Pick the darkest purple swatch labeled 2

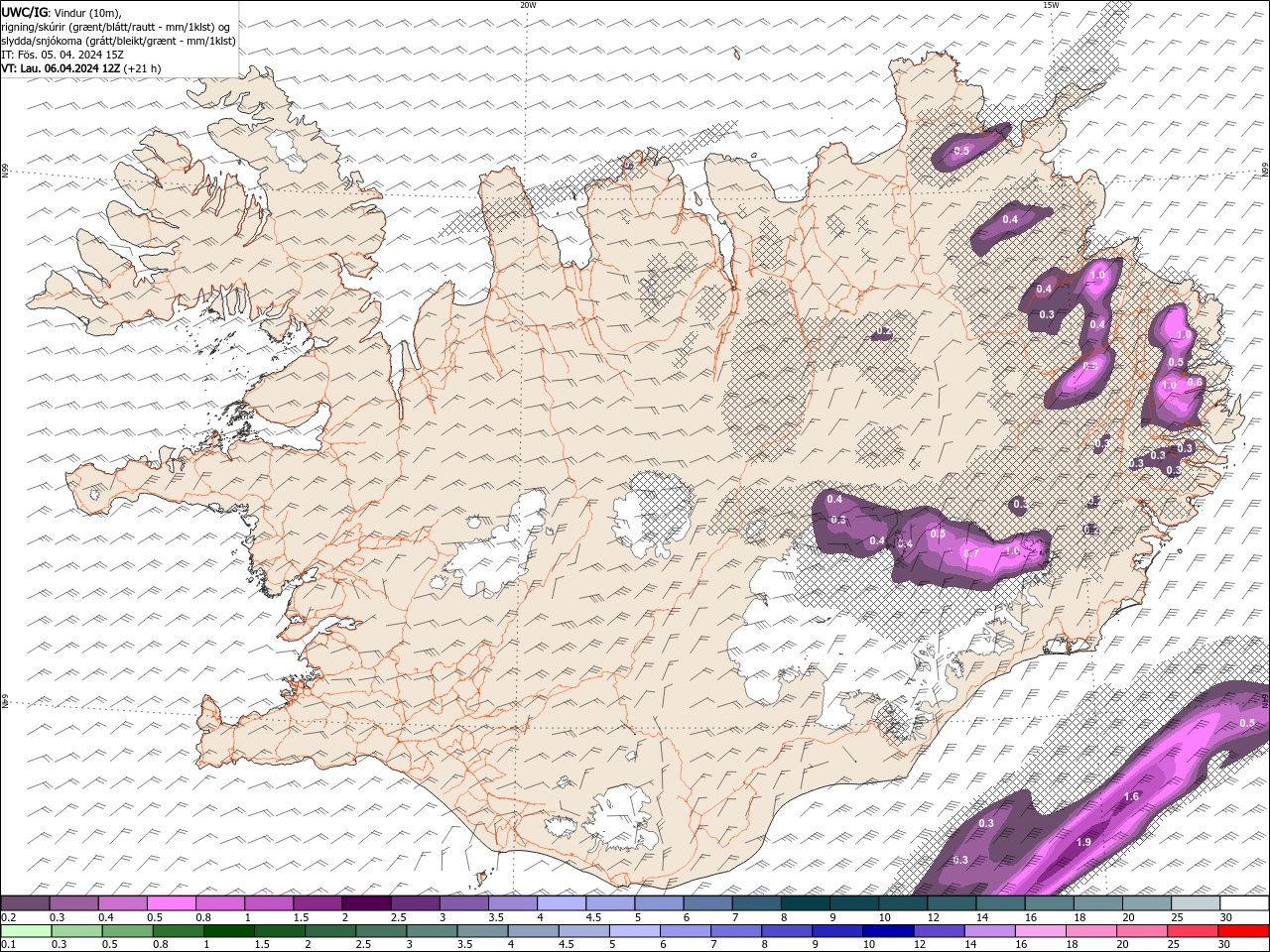click(365, 903)
